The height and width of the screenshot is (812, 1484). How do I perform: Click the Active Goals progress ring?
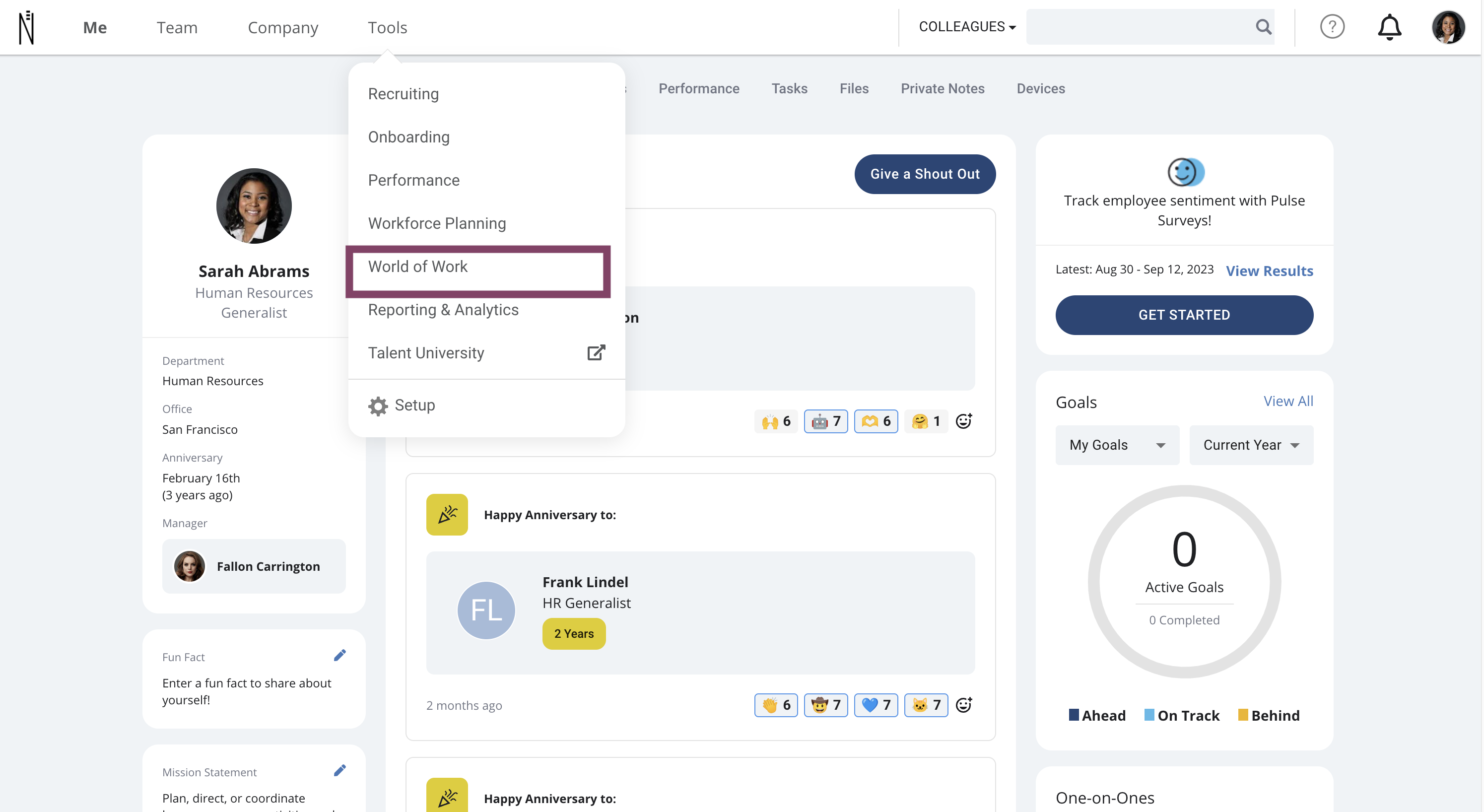pyautogui.click(x=1184, y=582)
